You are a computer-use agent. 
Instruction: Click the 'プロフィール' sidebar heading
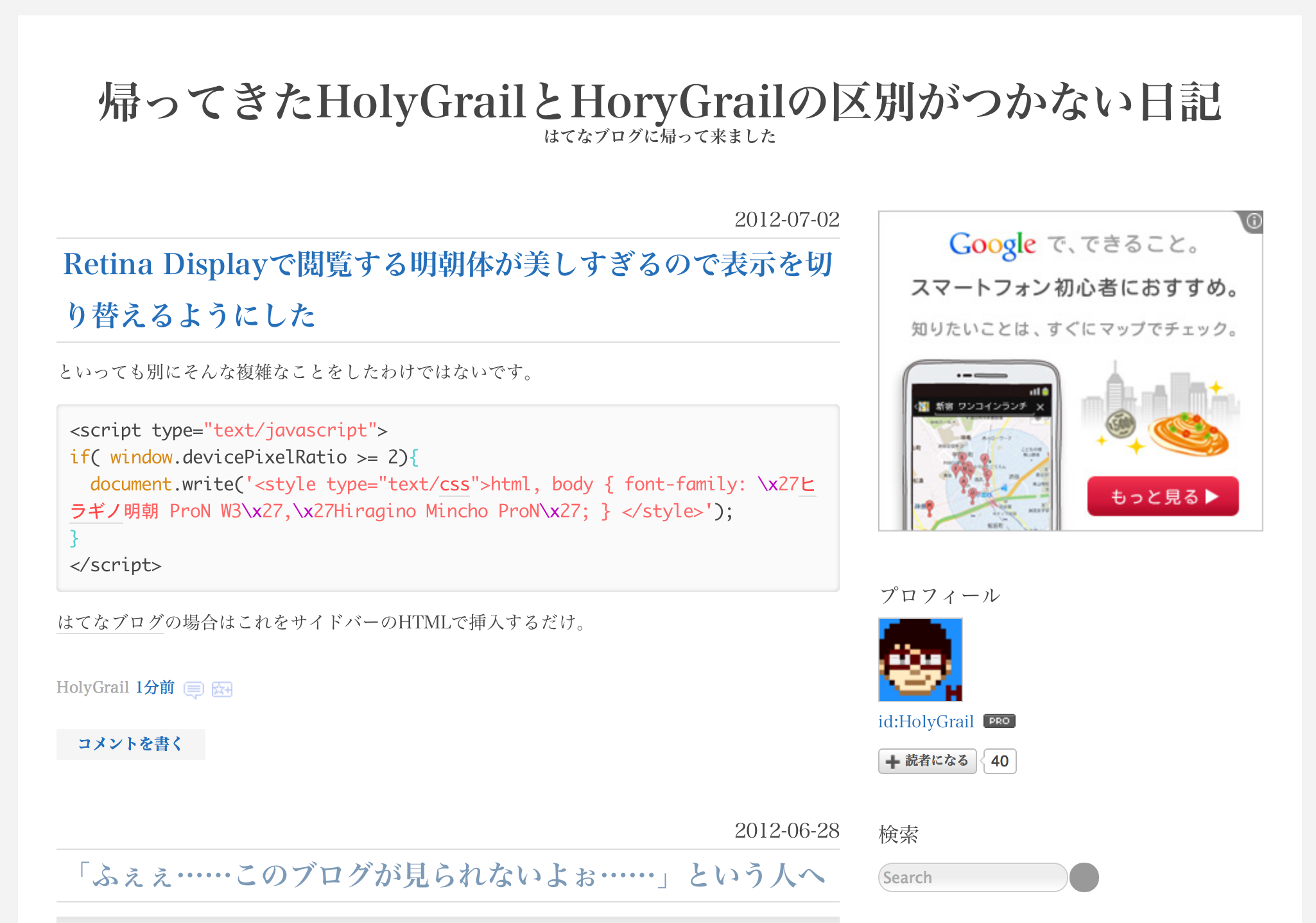pos(939,596)
